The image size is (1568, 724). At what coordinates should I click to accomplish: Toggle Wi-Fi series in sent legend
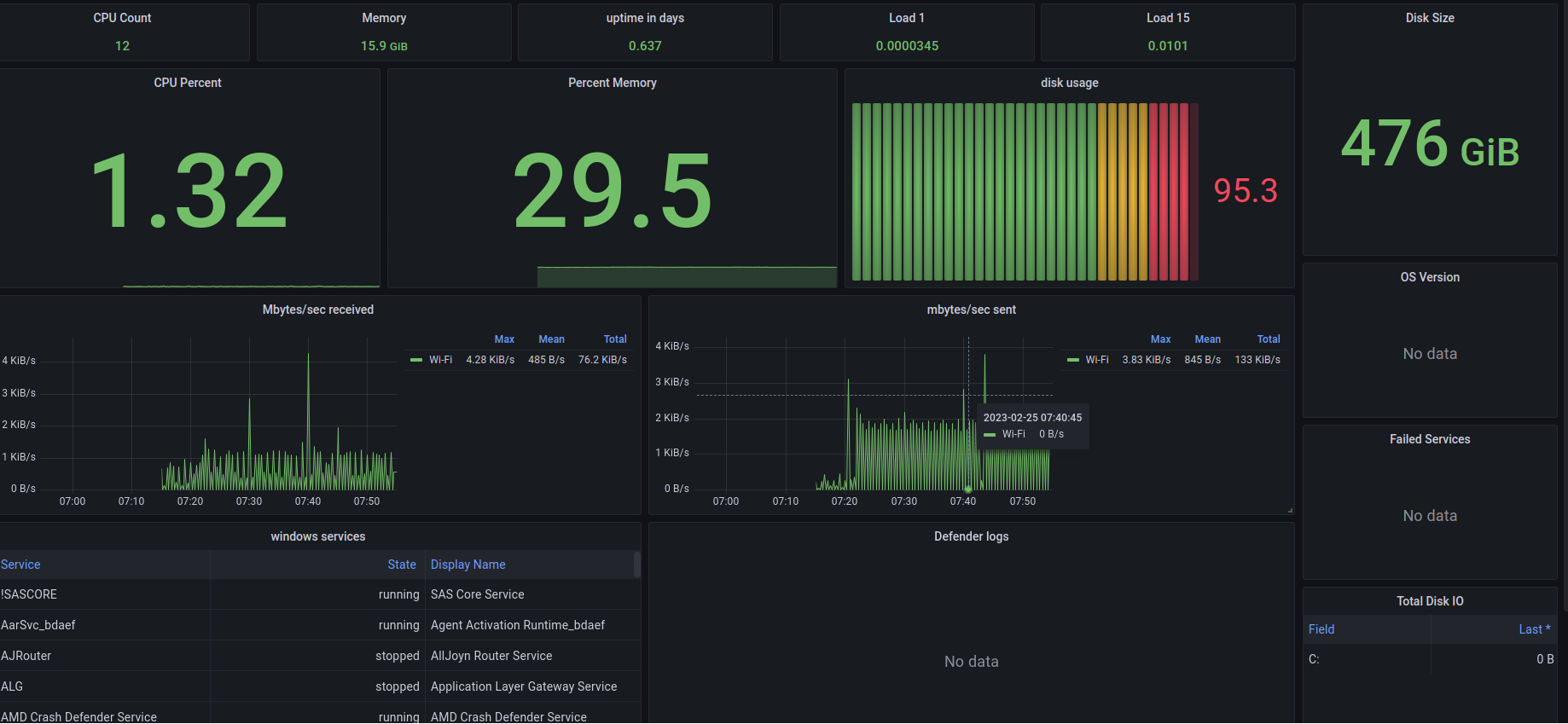[1097, 360]
